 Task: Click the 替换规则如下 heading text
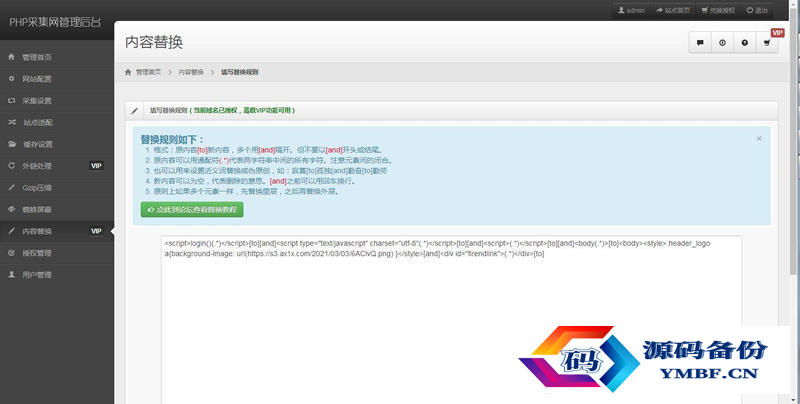click(x=172, y=139)
